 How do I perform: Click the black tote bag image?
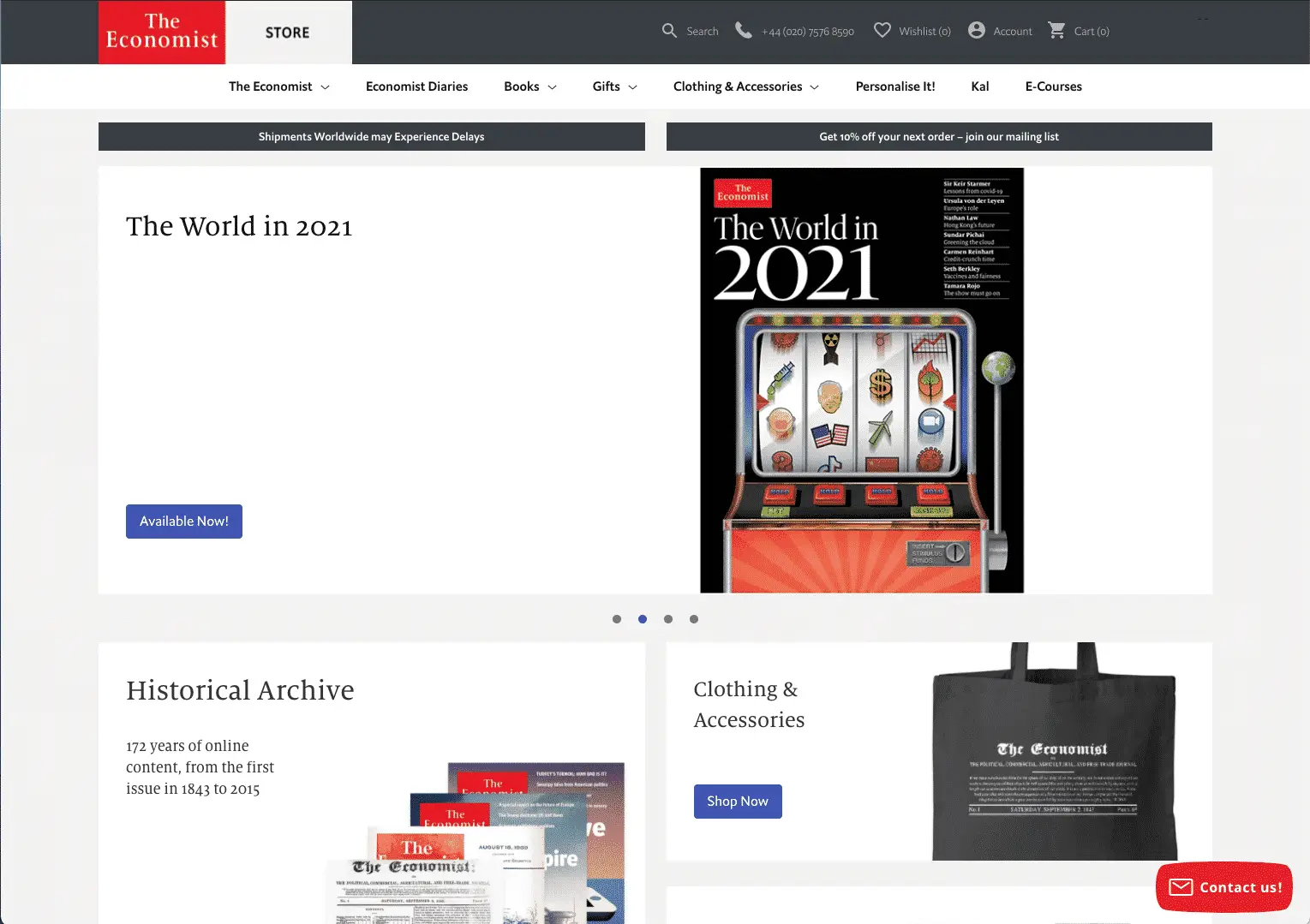(1055, 752)
